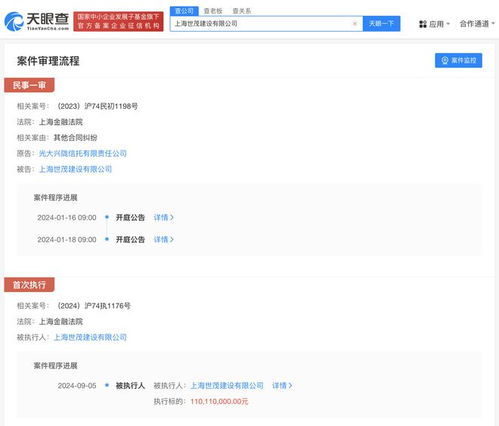Click timeline dot for 2024-01-18 entry
Viewport: 499px width, 426px height.
point(107,239)
